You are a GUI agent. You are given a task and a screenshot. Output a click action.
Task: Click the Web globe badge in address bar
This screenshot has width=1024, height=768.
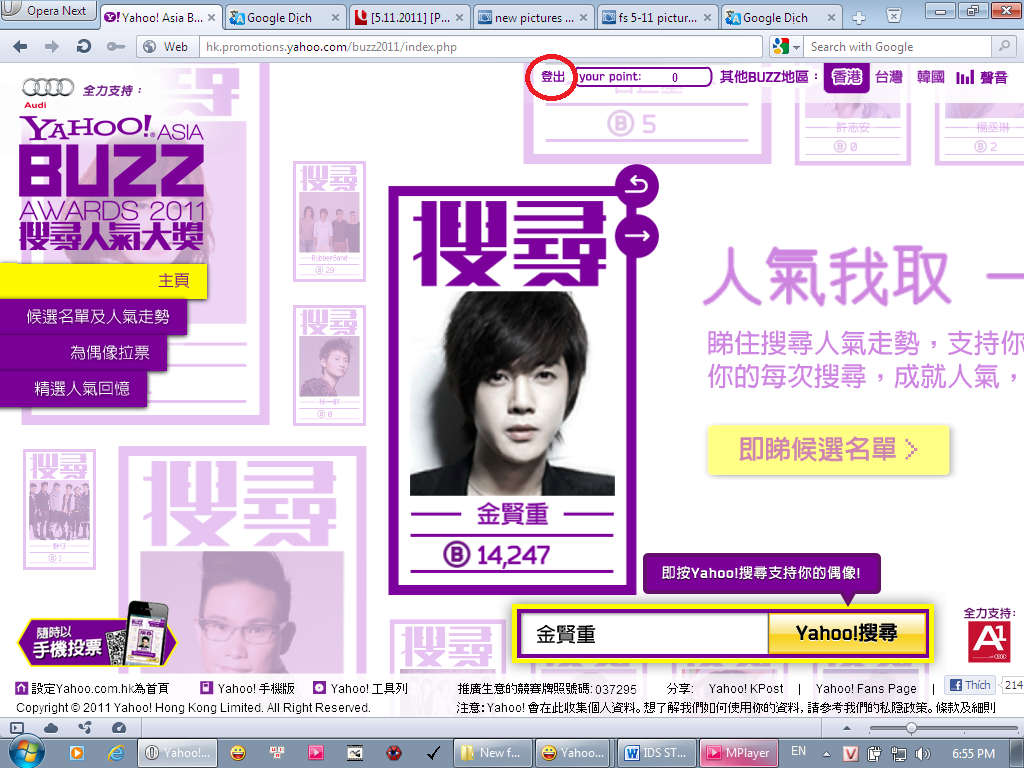[167, 47]
